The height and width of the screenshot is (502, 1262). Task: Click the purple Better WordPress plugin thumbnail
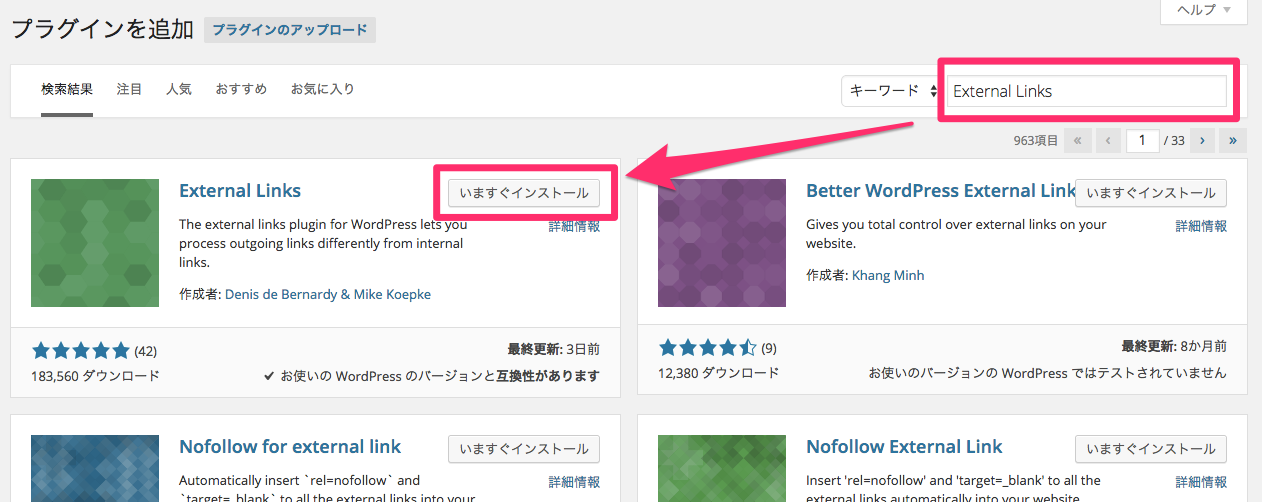722,243
